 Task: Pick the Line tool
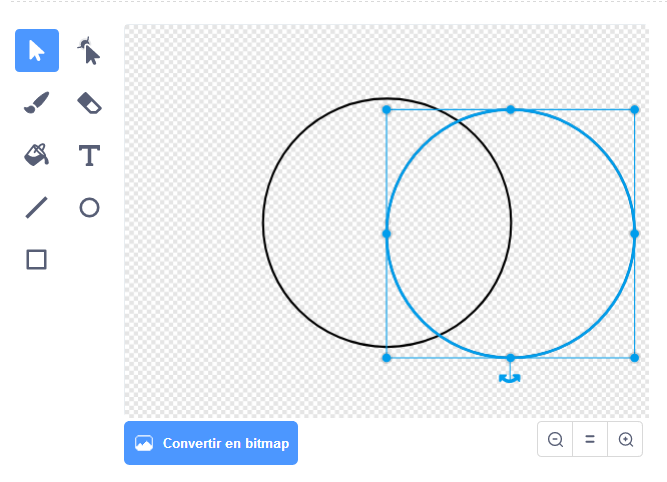pyautogui.click(x=37, y=207)
